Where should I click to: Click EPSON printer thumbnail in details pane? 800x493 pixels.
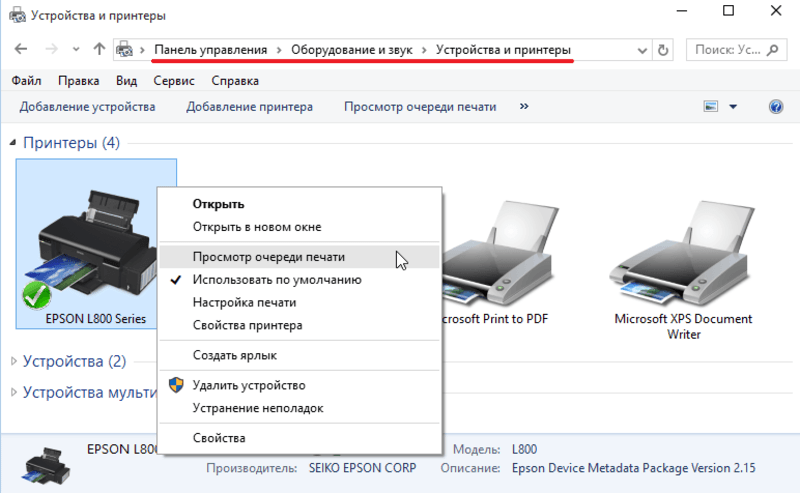point(46,465)
